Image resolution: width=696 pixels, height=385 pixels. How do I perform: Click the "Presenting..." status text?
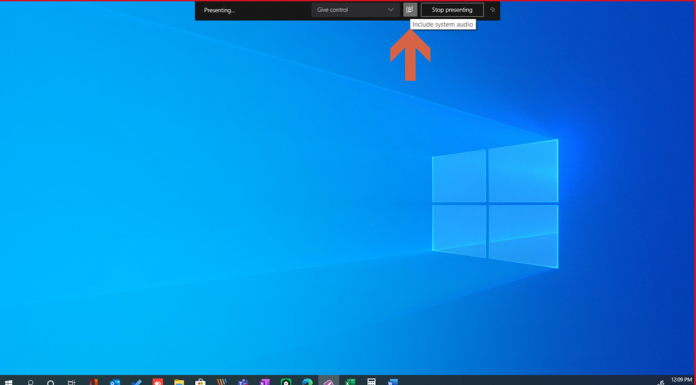pos(219,10)
